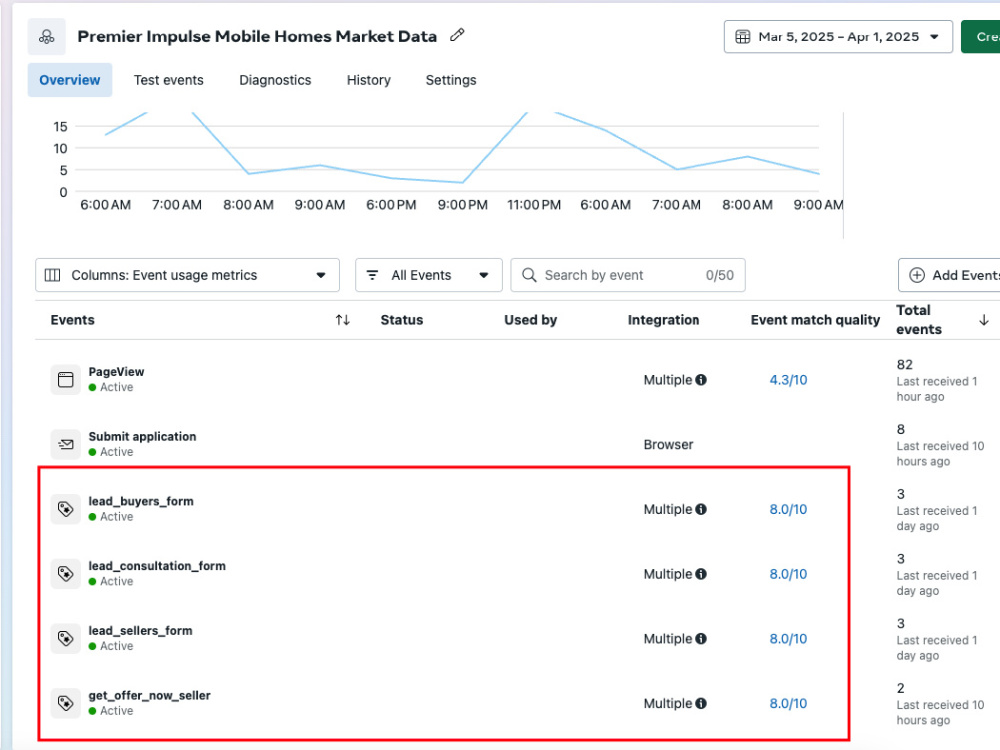Image resolution: width=1000 pixels, height=750 pixels.
Task: Click the green Create button
Action: coord(981,37)
